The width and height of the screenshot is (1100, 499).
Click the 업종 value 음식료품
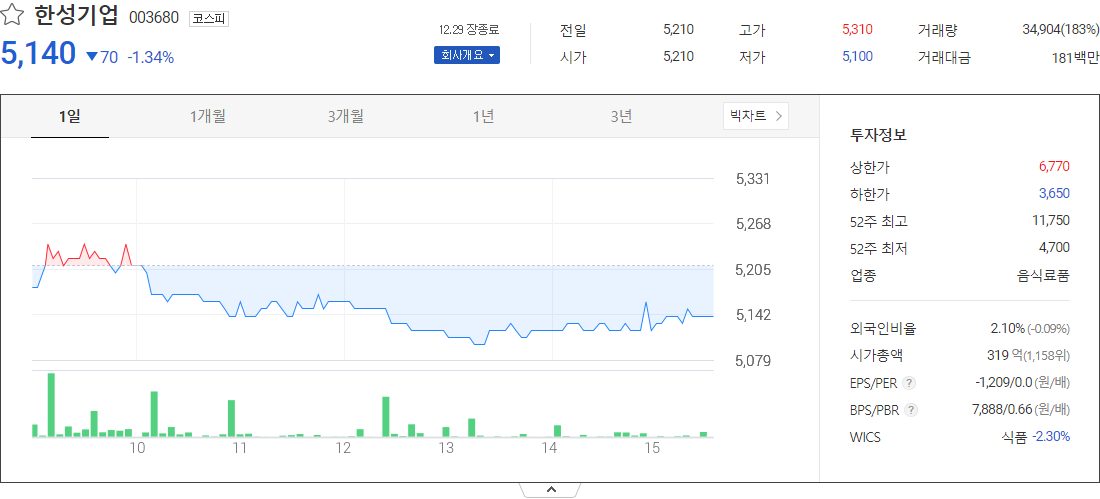[1043, 275]
